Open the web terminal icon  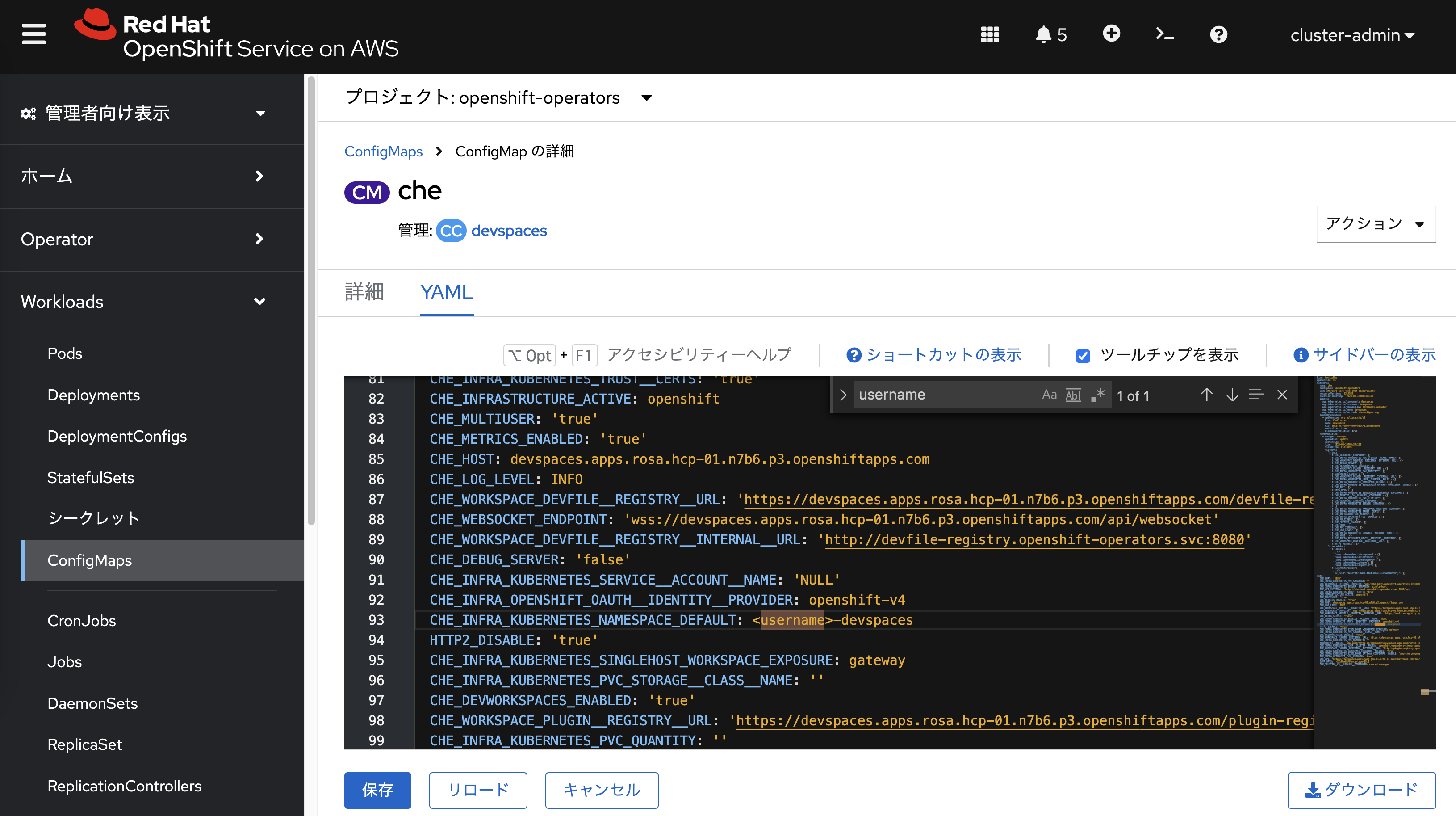click(x=1165, y=34)
